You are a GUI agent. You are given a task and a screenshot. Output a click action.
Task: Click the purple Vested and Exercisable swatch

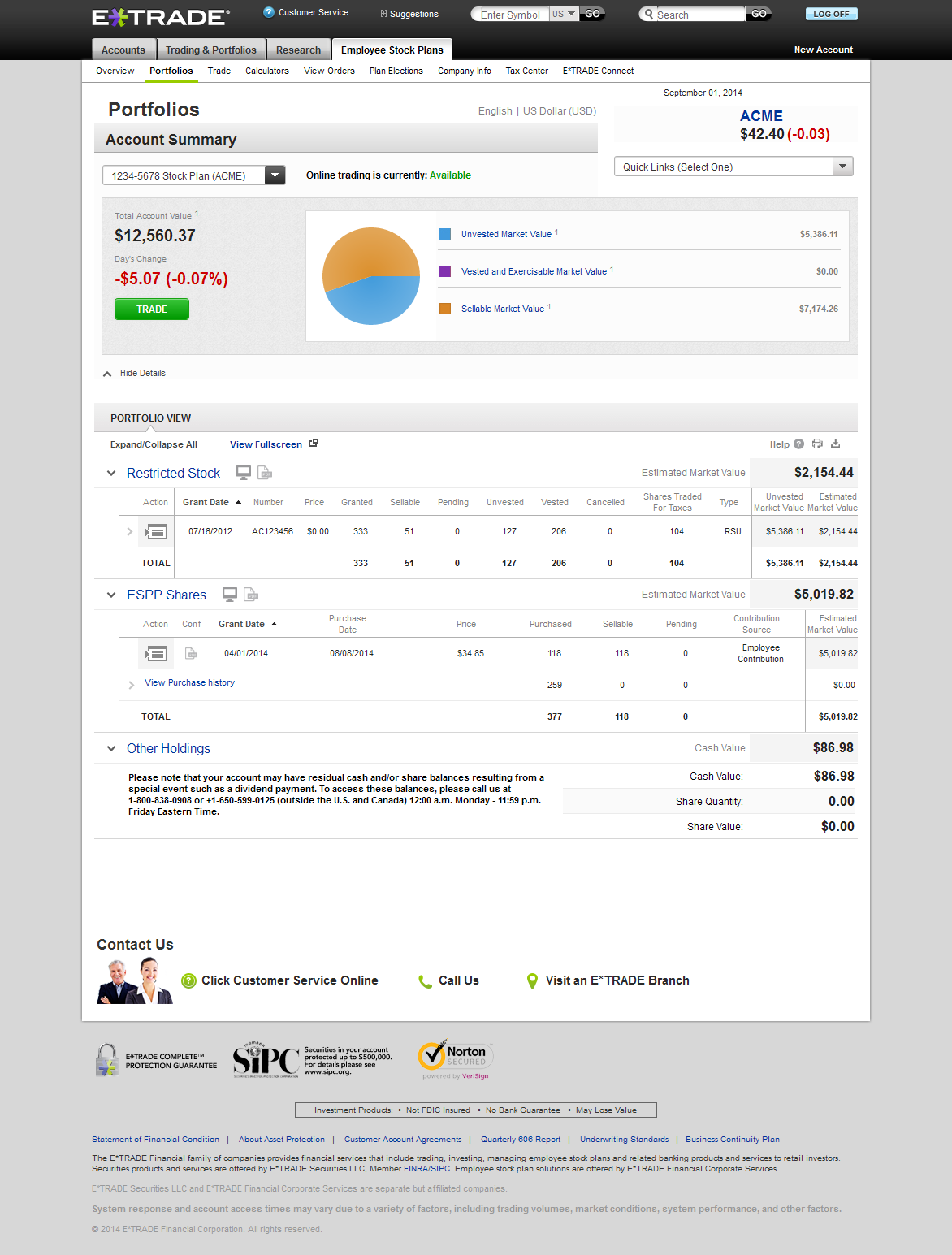[445, 271]
